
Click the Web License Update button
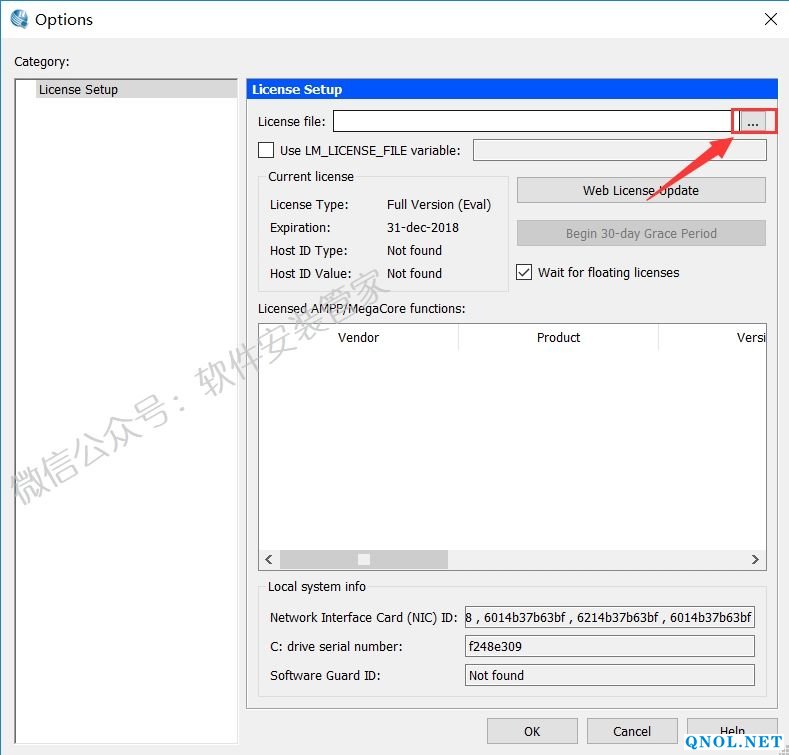pos(641,190)
